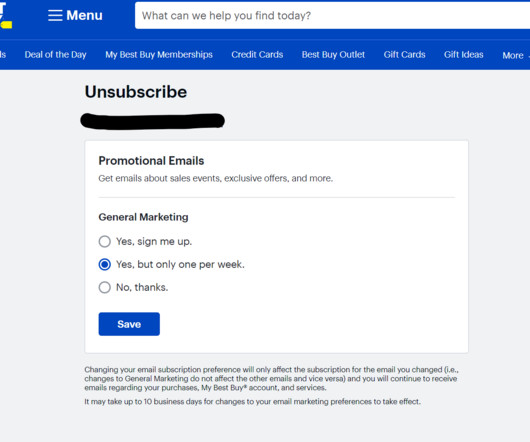This screenshot has width=530, height=442.
Task: Visit the Best Buy Outlet page
Action: [333, 55]
